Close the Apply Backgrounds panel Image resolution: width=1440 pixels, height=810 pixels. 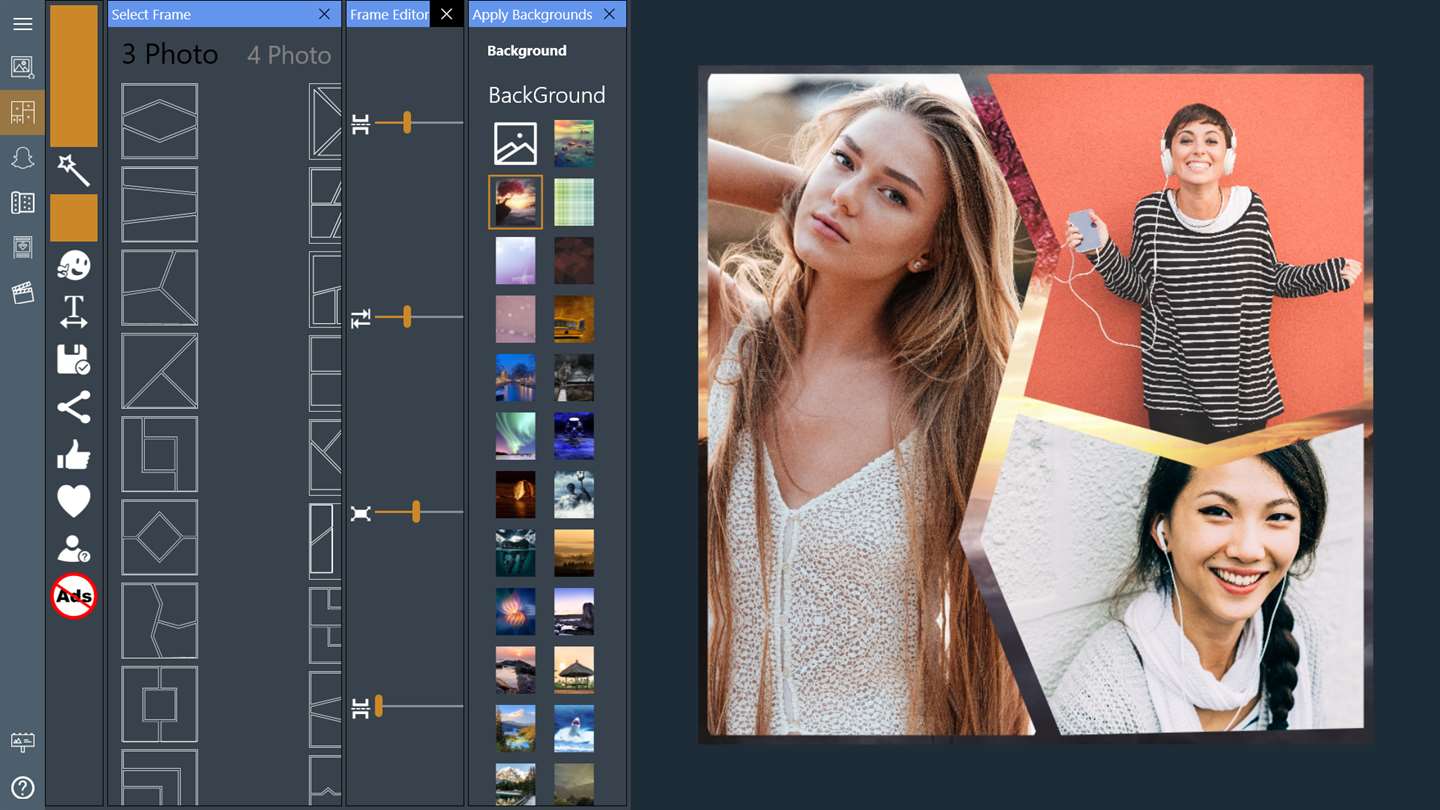point(609,14)
